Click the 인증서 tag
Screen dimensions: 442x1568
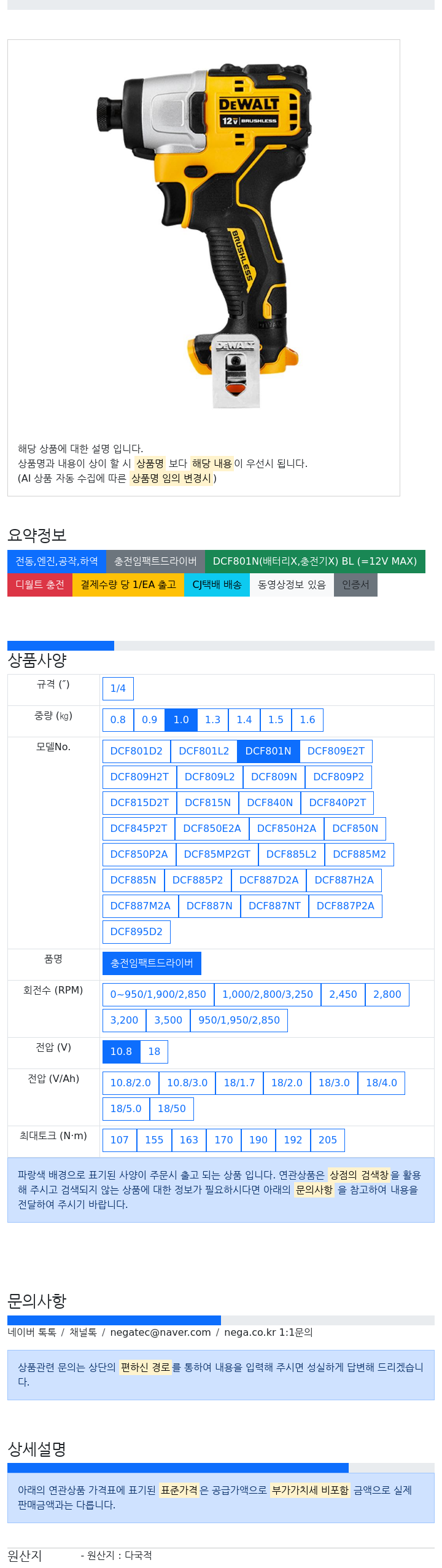(355, 584)
